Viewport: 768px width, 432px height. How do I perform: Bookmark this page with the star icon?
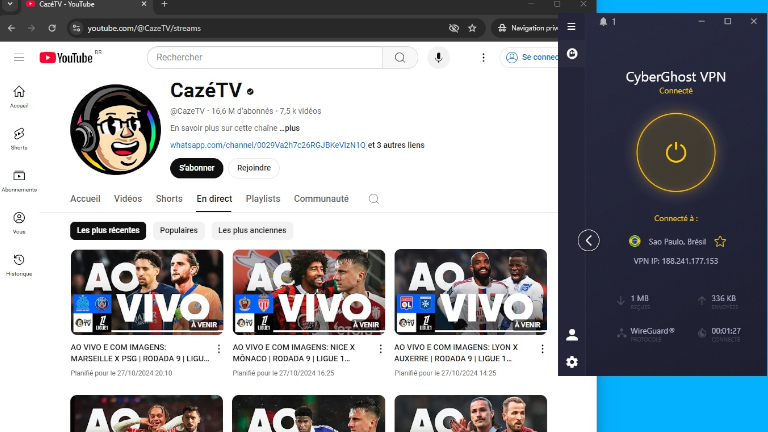[472, 28]
